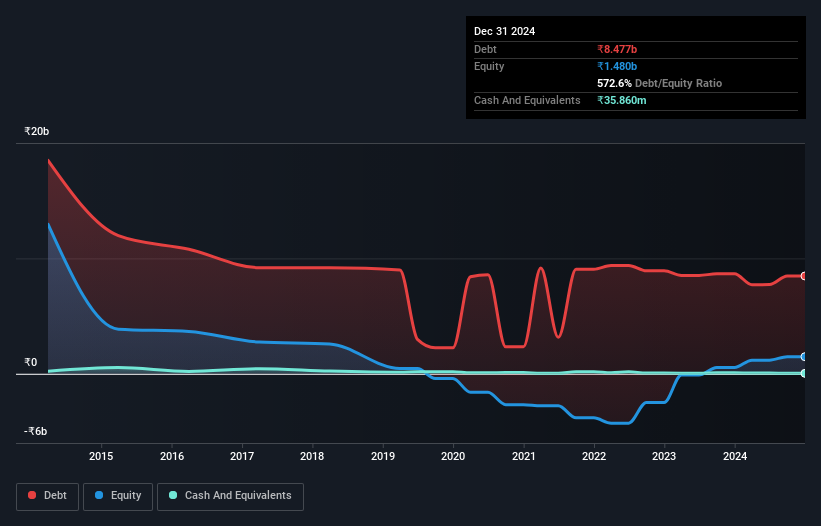Click the 2022 x-axis label
The height and width of the screenshot is (526, 821).
[594, 456]
